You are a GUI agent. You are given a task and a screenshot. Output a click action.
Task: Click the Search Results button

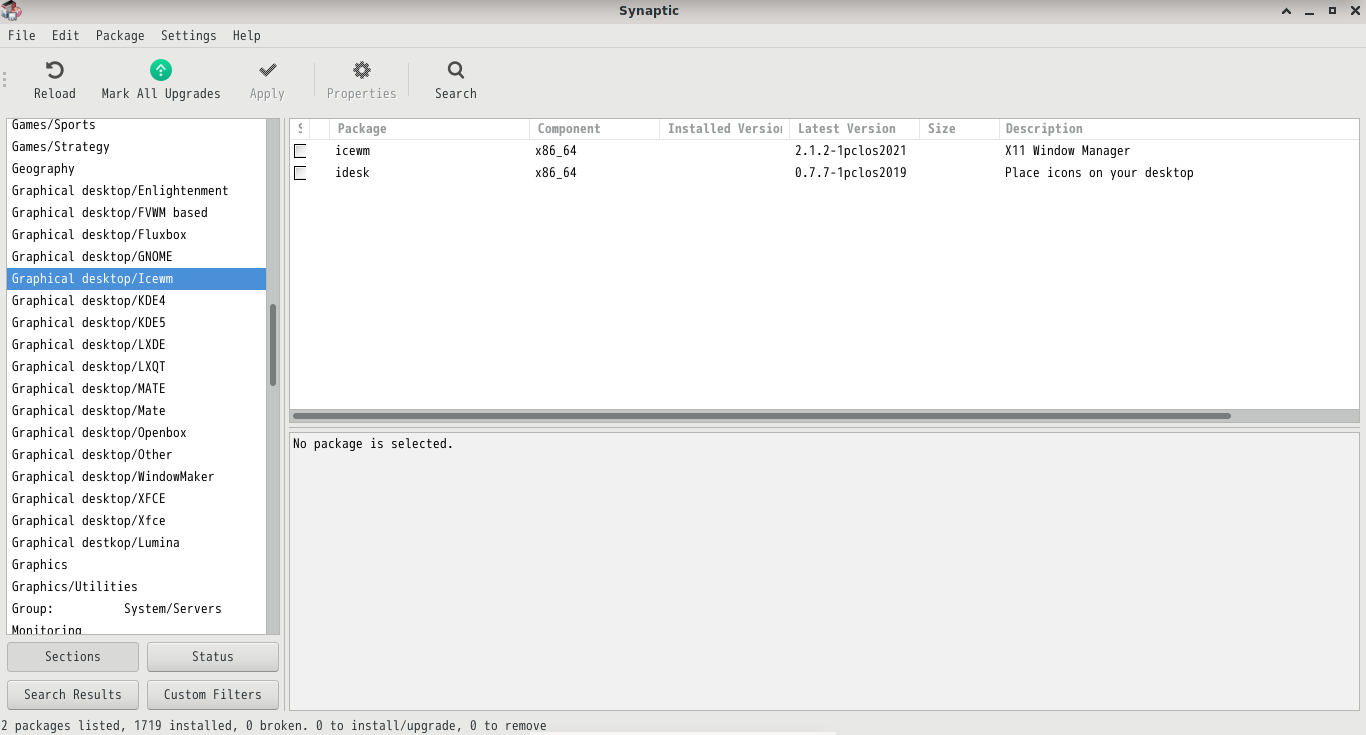(73, 695)
